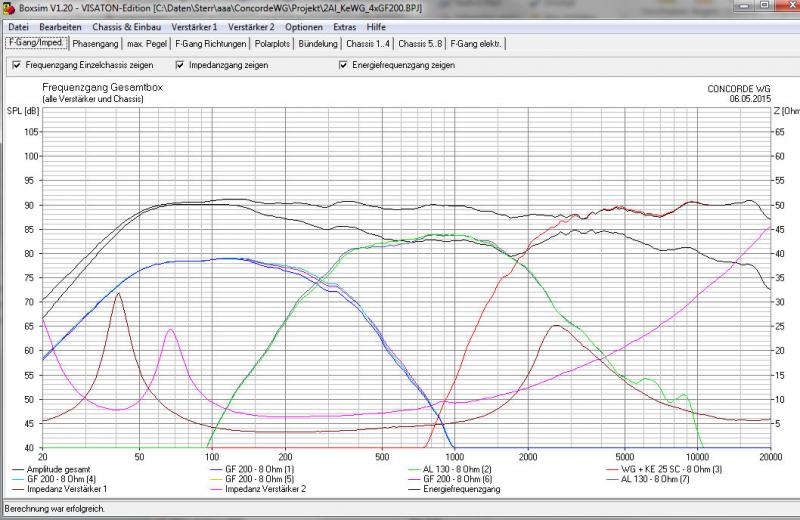Disable 'Energiefrequenzgang zeigen' checkbox
800x520 pixels.
(x=344, y=65)
